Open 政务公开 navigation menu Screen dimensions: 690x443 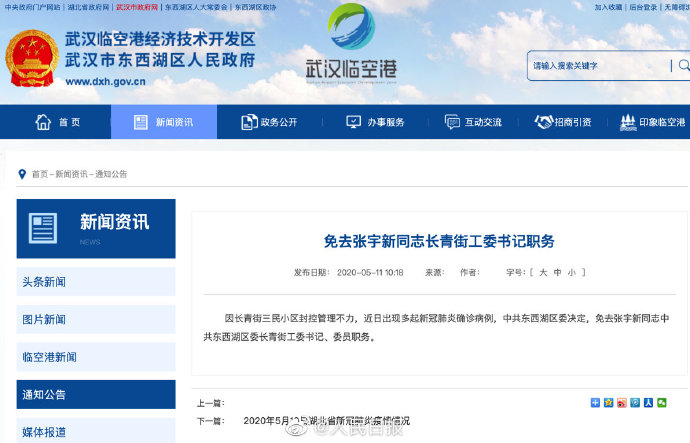(x=269, y=122)
